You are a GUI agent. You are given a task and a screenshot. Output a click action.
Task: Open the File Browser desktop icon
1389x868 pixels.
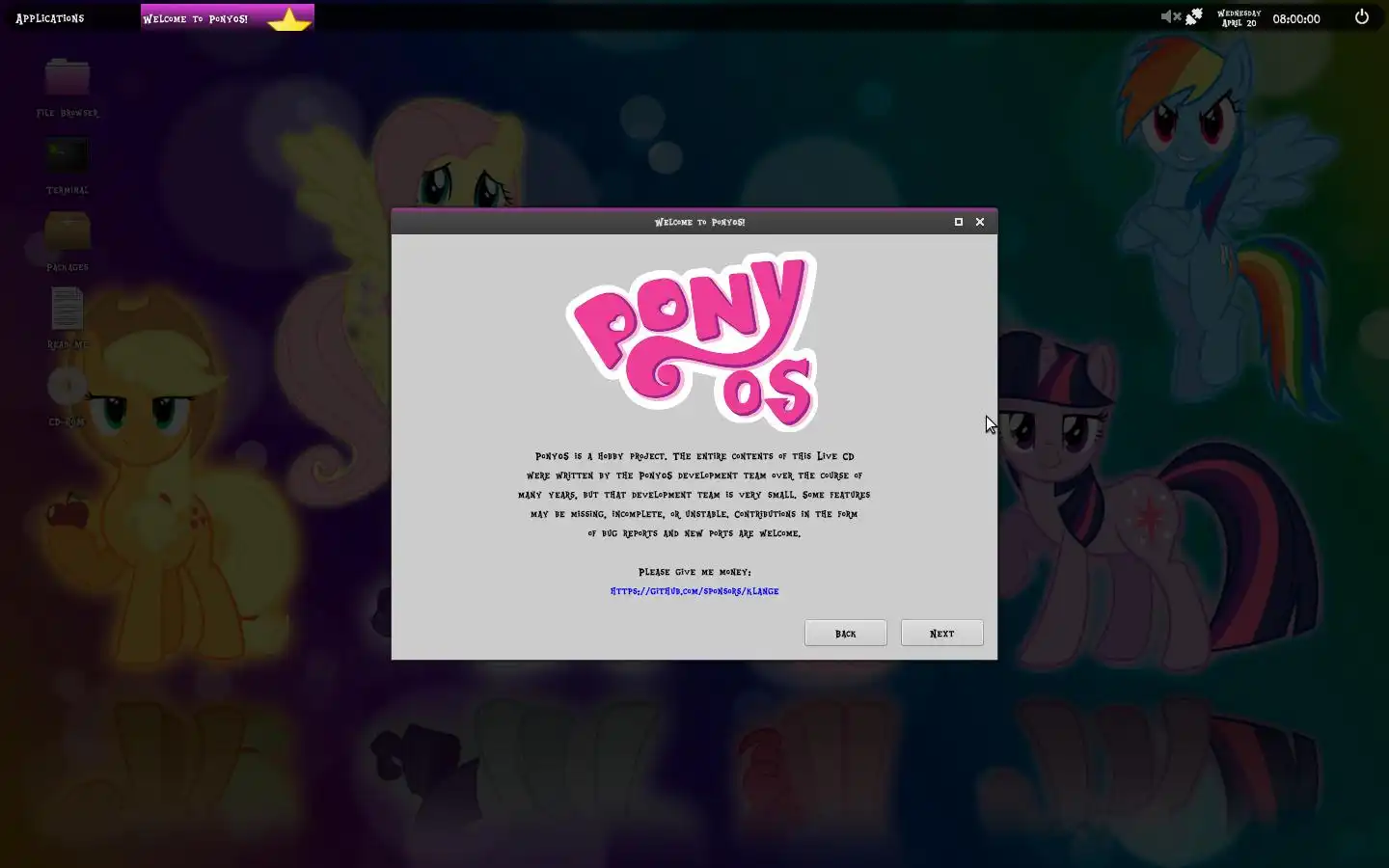(x=68, y=87)
